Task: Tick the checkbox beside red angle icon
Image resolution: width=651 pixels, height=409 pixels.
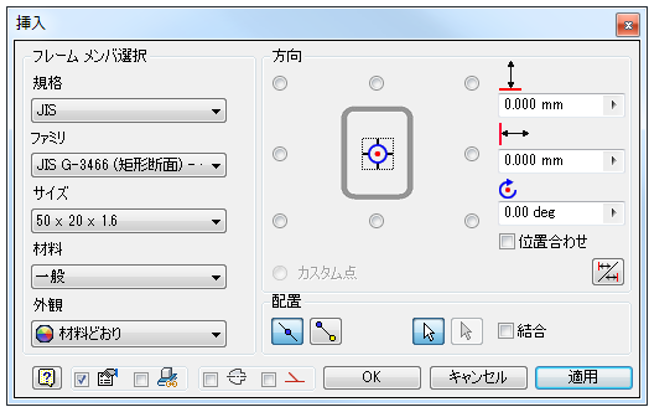Action: click(x=269, y=379)
